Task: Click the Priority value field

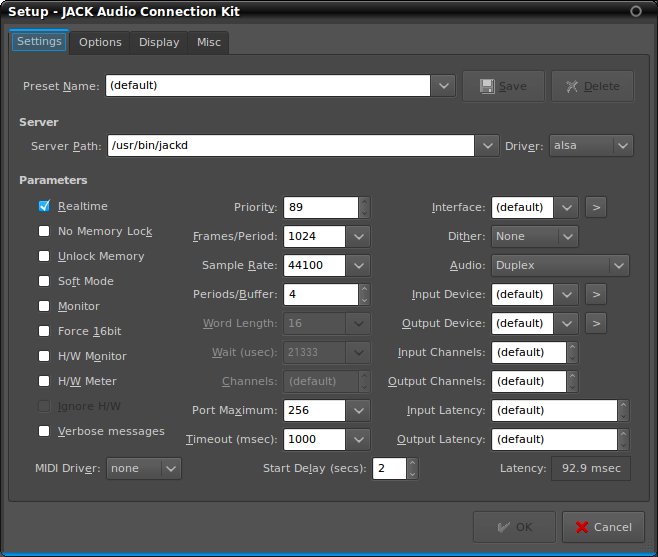Action: tap(321, 207)
